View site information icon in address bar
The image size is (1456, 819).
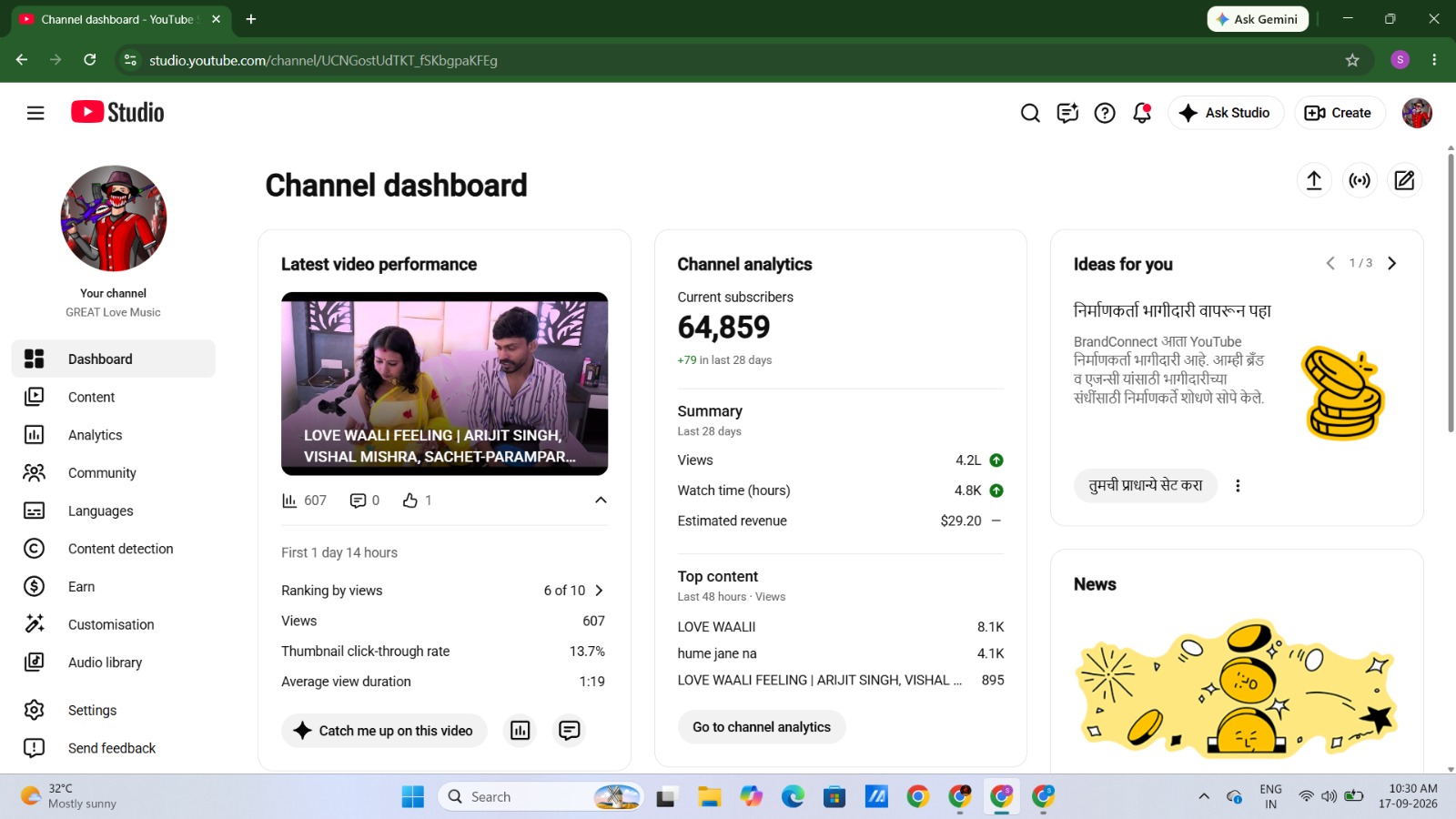tap(130, 60)
